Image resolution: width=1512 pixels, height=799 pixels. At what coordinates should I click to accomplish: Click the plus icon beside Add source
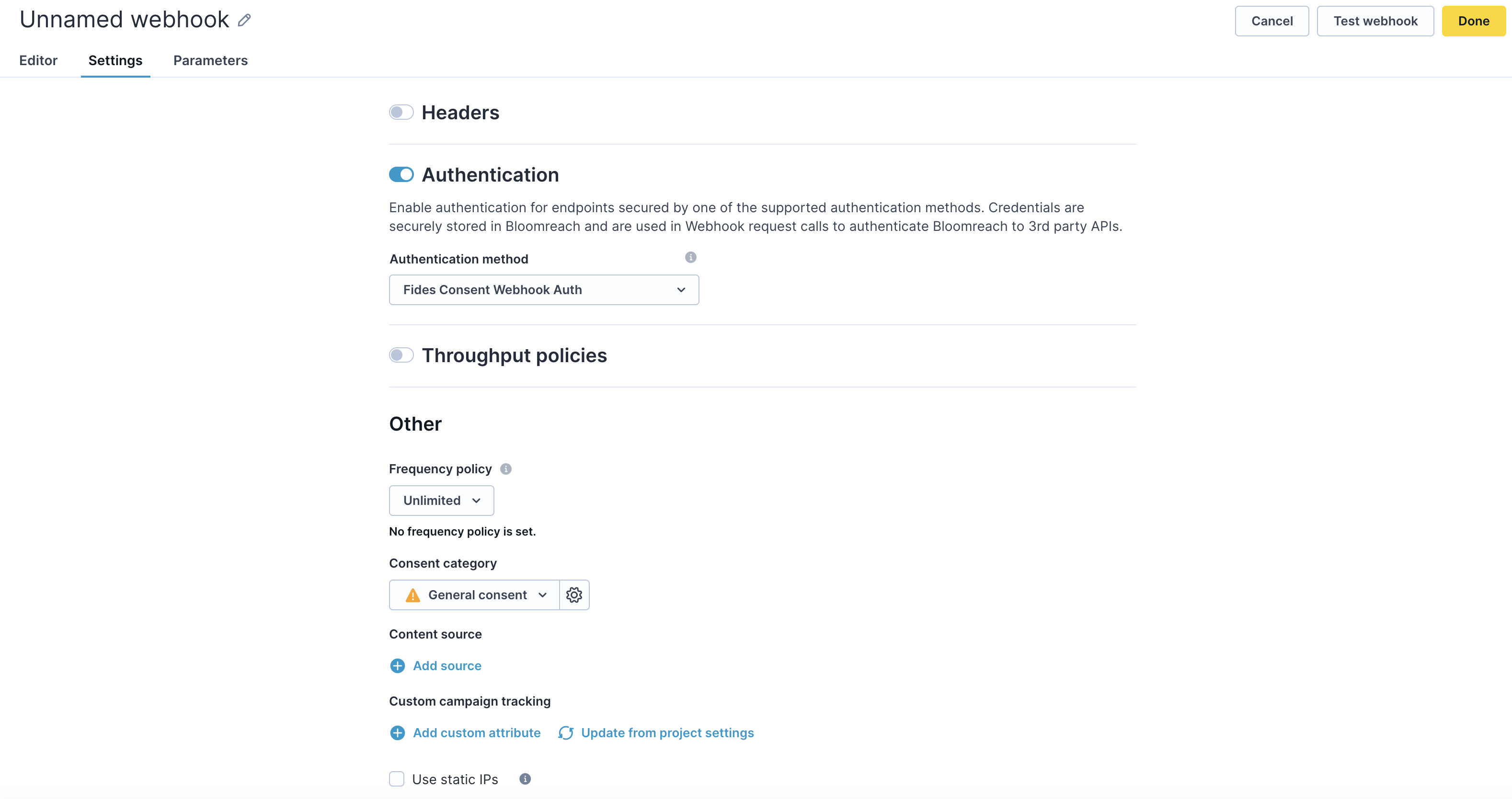[x=397, y=666]
